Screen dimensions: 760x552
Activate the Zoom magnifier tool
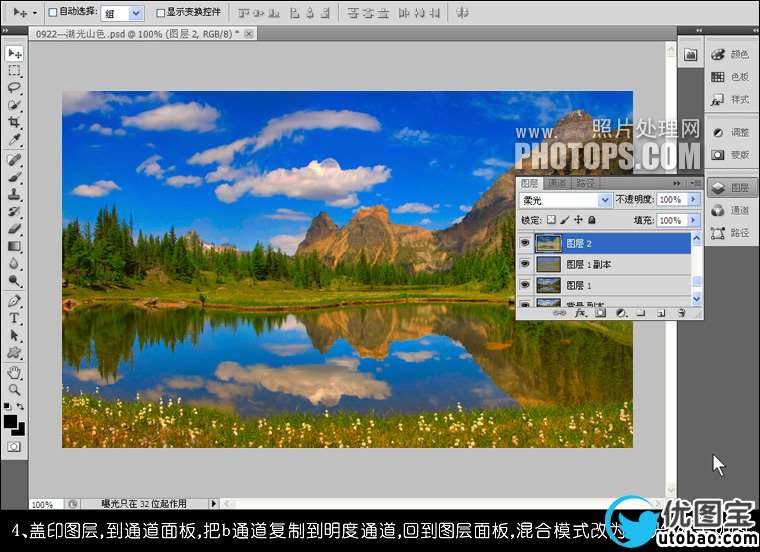coord(15,389)
